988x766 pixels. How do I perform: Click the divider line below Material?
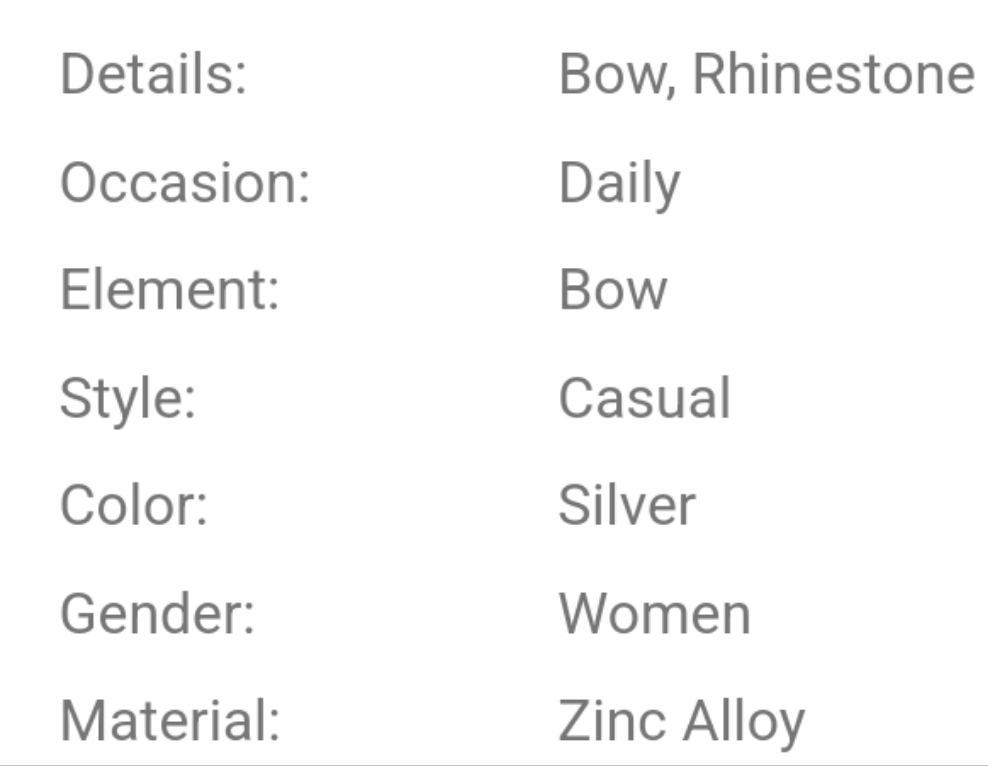click(x=494, y=762)
